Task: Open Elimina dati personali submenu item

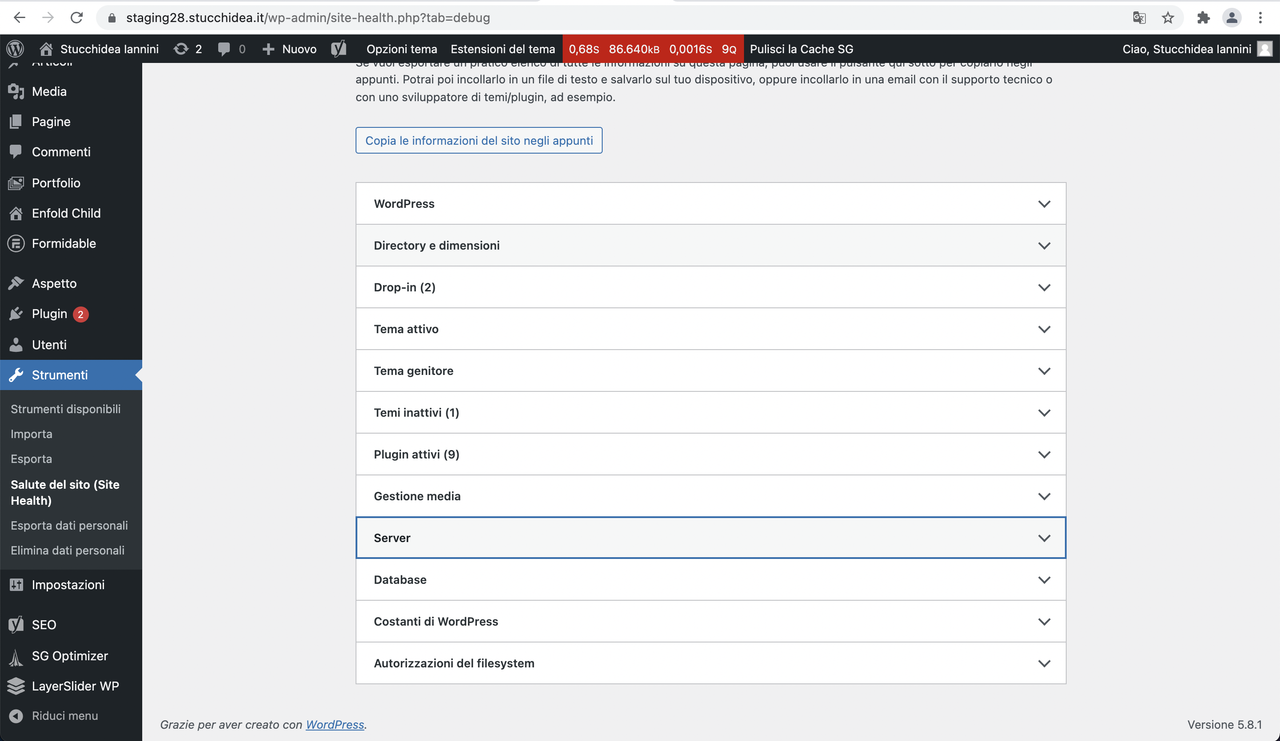Action: click(x=68, y=550)
